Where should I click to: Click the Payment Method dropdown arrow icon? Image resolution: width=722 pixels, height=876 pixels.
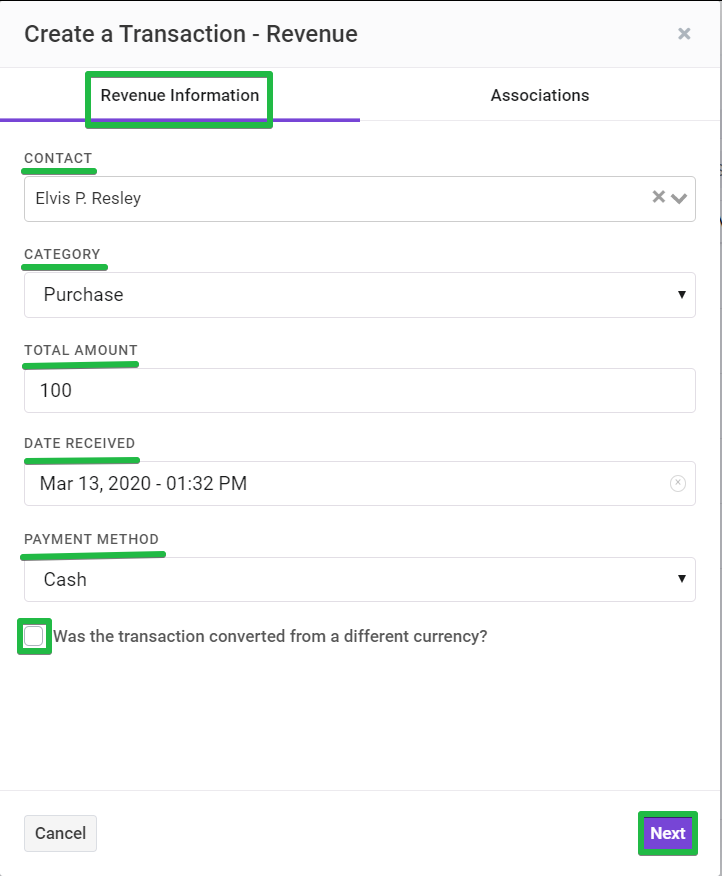coord(682,578)
